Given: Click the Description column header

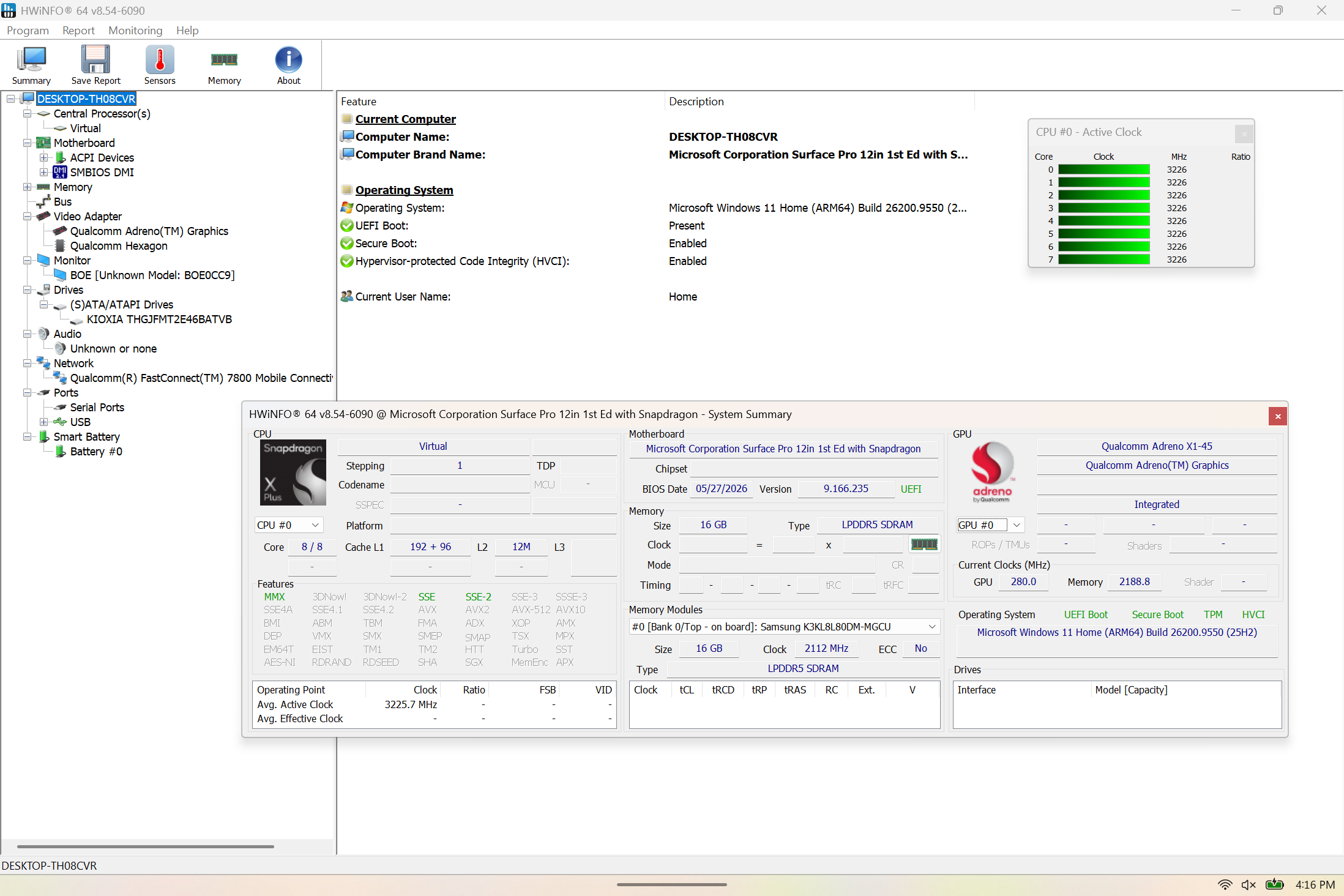Looking at the screenshot, I should tap(820, 102).
